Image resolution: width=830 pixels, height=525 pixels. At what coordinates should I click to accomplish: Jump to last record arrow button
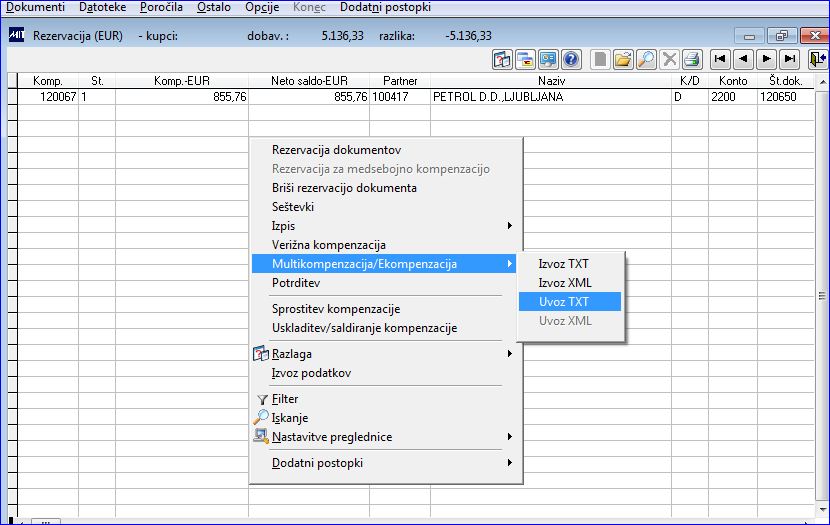pos(790,59)
